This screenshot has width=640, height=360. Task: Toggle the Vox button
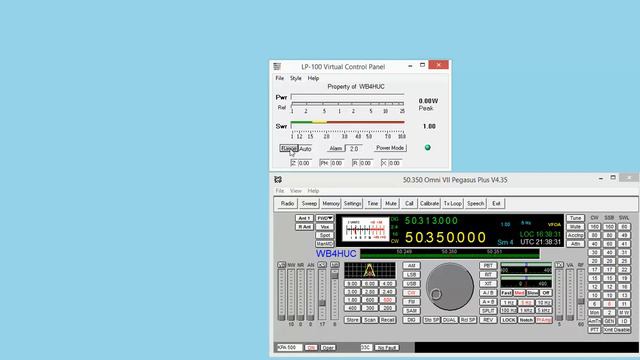324,227
